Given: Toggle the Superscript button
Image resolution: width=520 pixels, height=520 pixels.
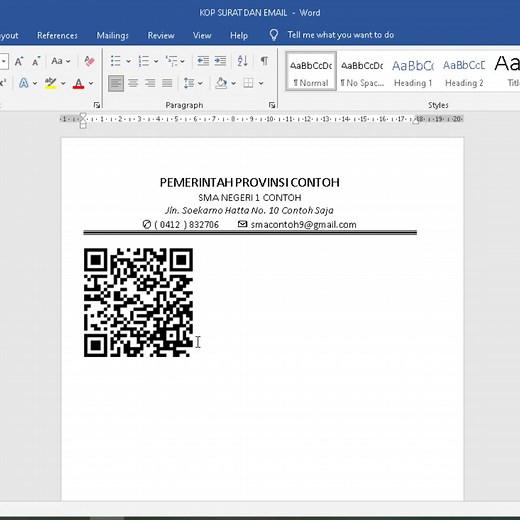Looking at the screenshot, I should tap(3, 83).
